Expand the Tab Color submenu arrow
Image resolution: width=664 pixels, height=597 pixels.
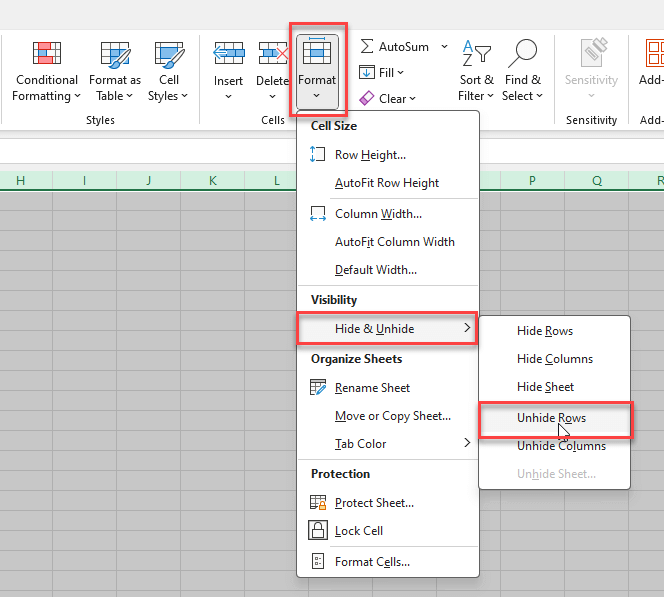pyautogui.click(x=467, y=443)
